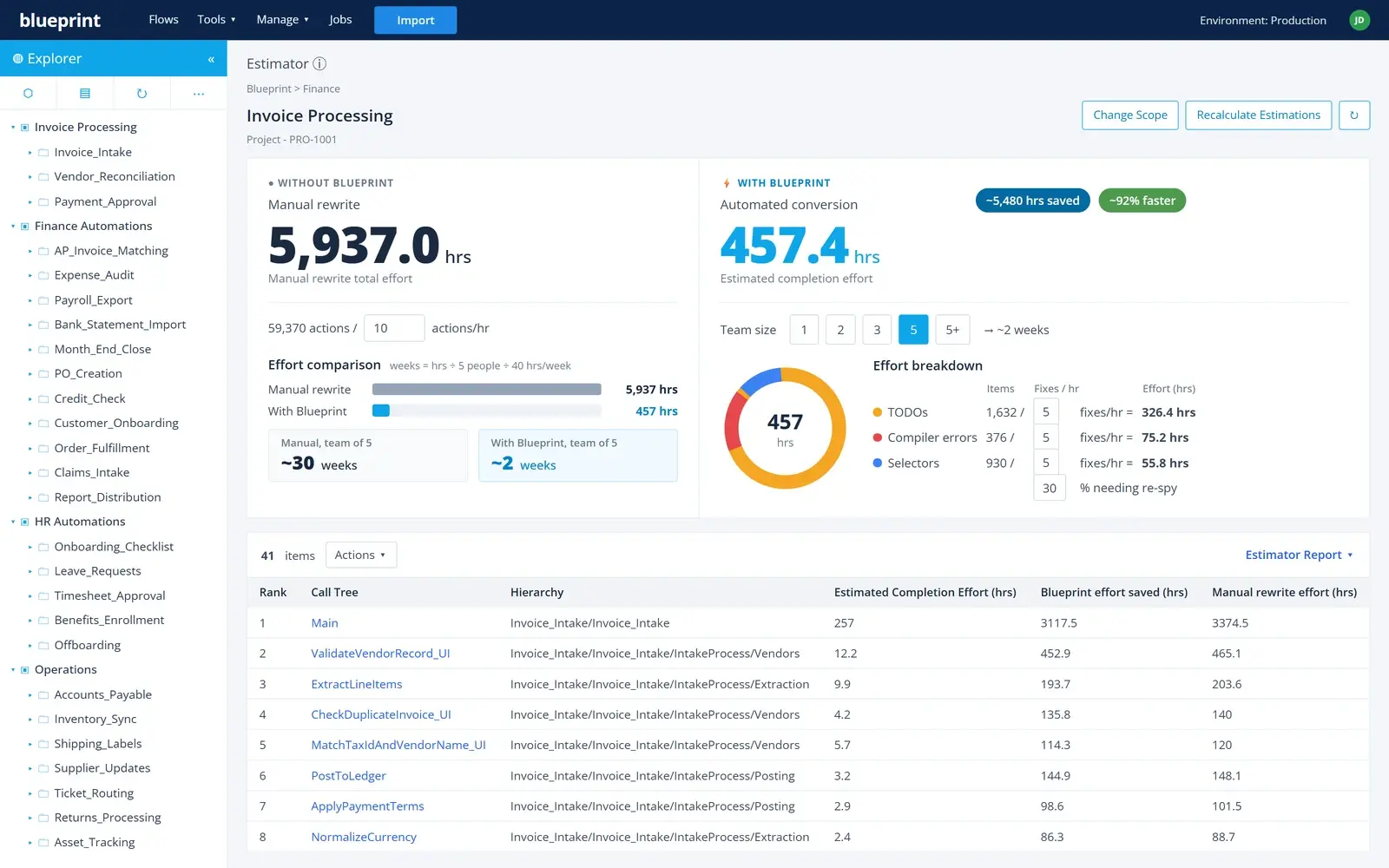Choose the 5+ team size option
1389x868 pixels.
point(952,330)
